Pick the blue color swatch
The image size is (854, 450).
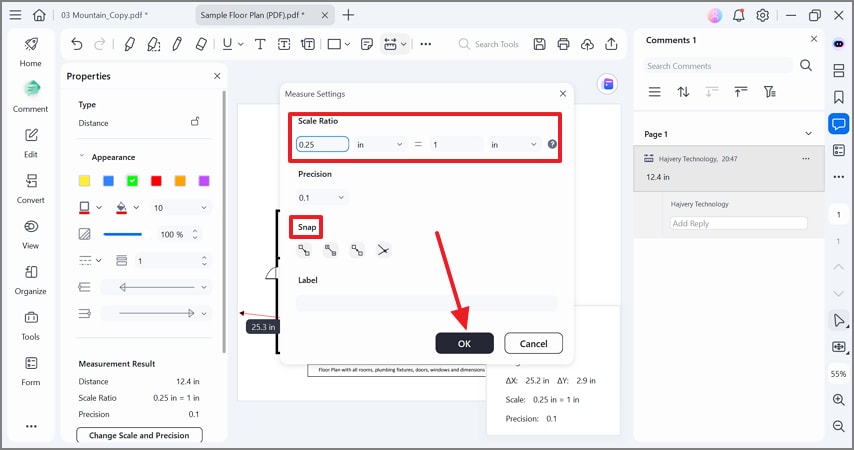(x=108, y=181)
